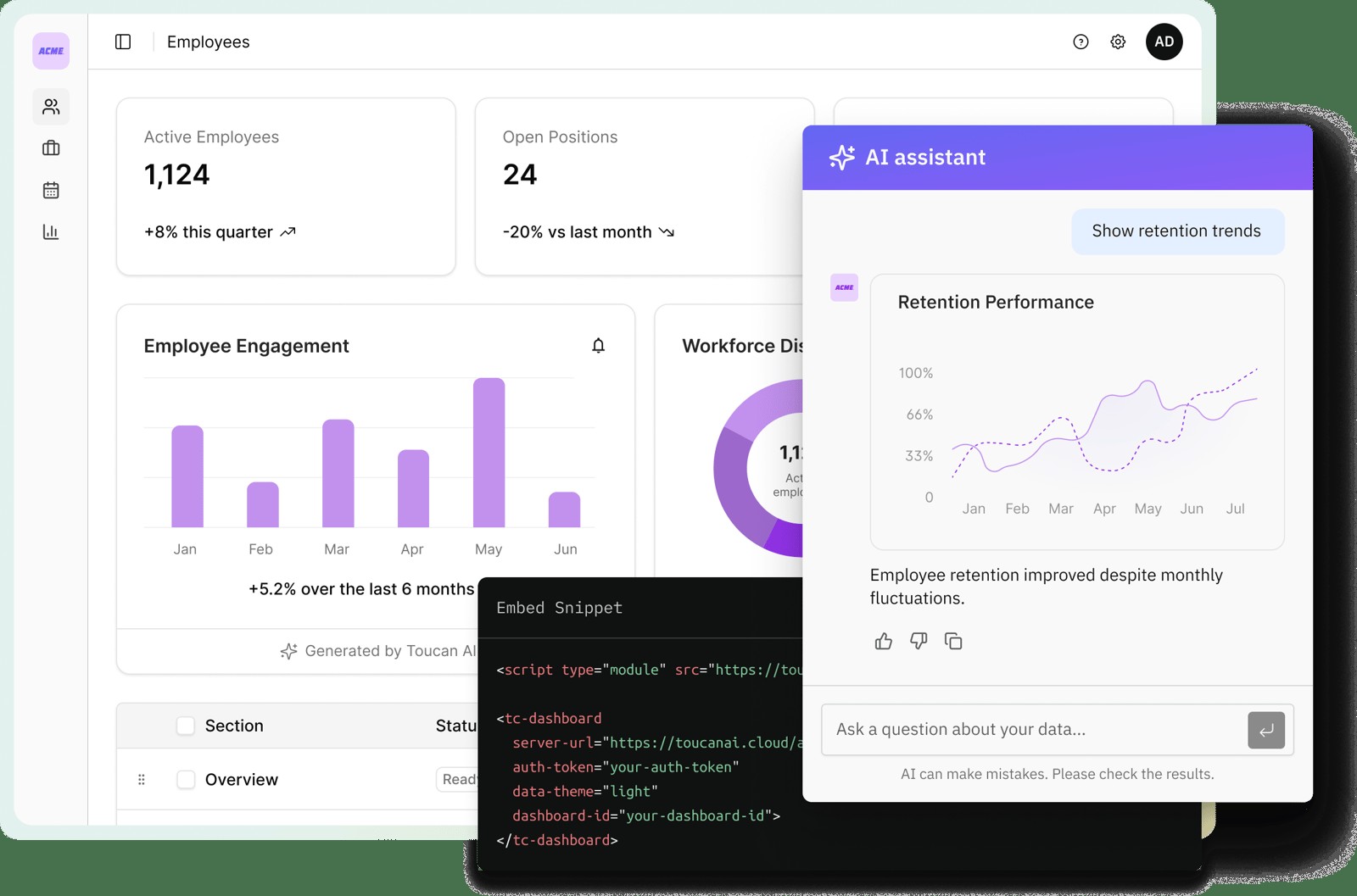Image resolution: width=1357 pixels, height=896 pixels.
Task: Click the 'Embed Snippet' heading
Action: click(559, 608)
